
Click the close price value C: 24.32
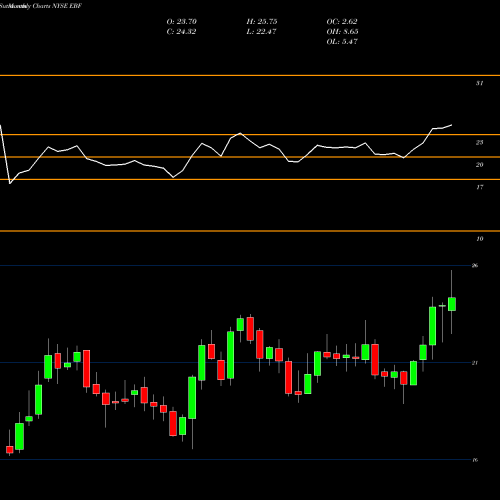[x=181, y=32]
